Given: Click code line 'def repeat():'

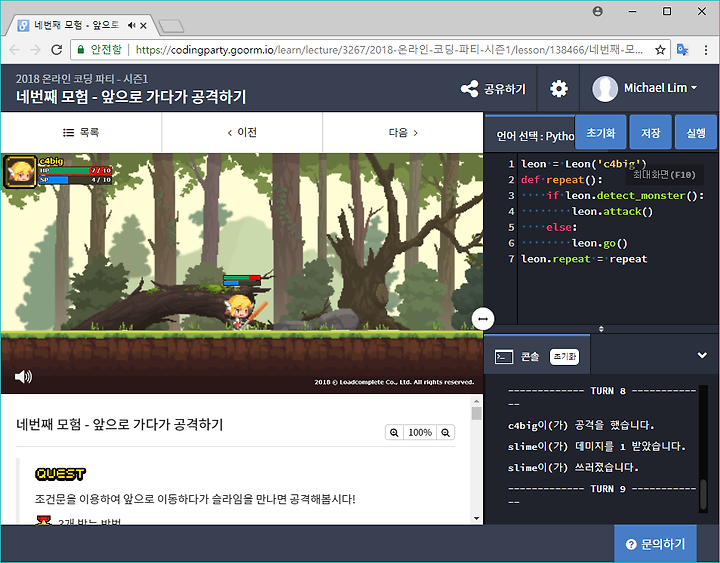Looking at the screenshot, I should tap(561, 180).
